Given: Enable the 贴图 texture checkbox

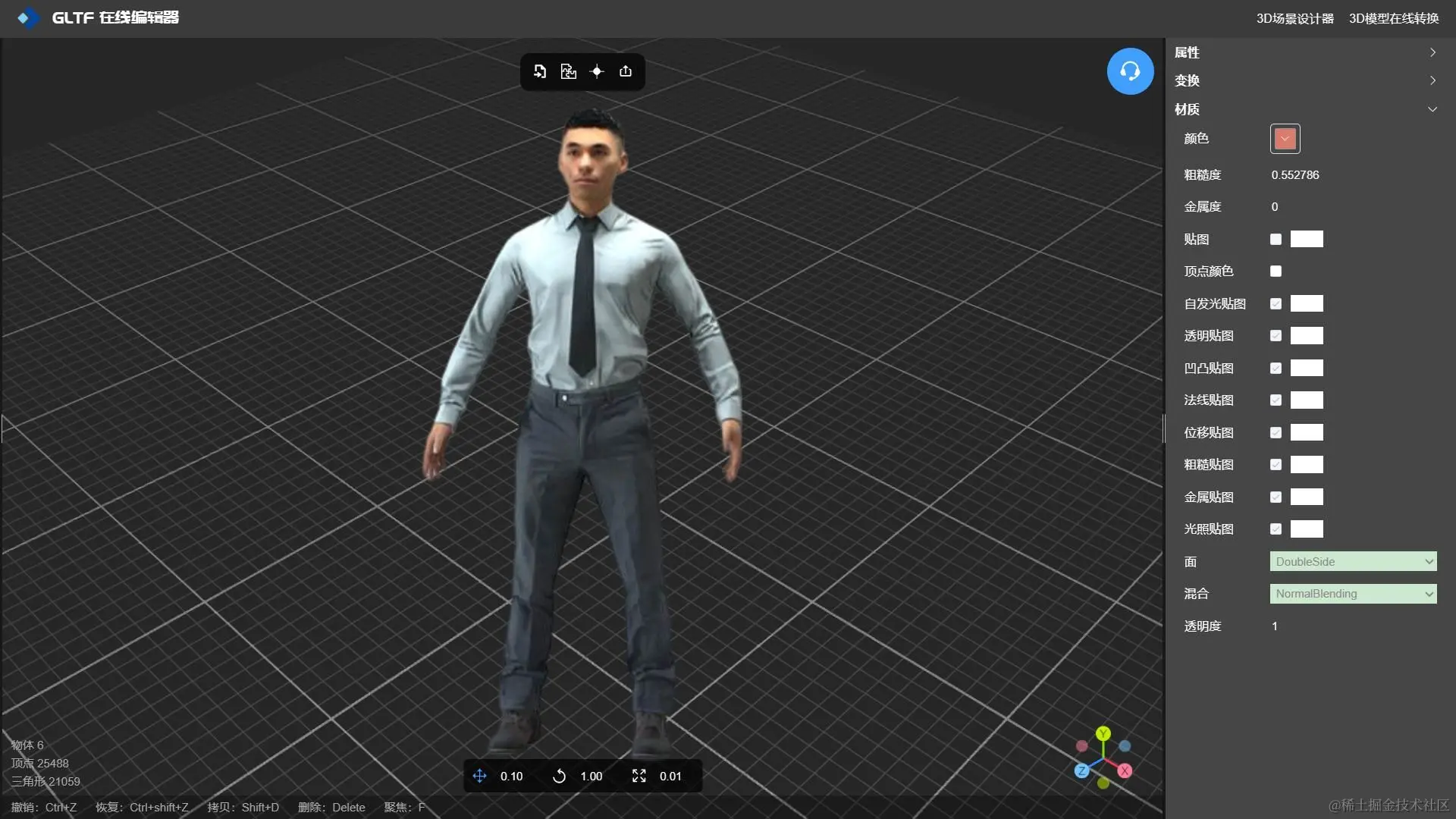Looking at the screenshot, I should click(1276, 240).
